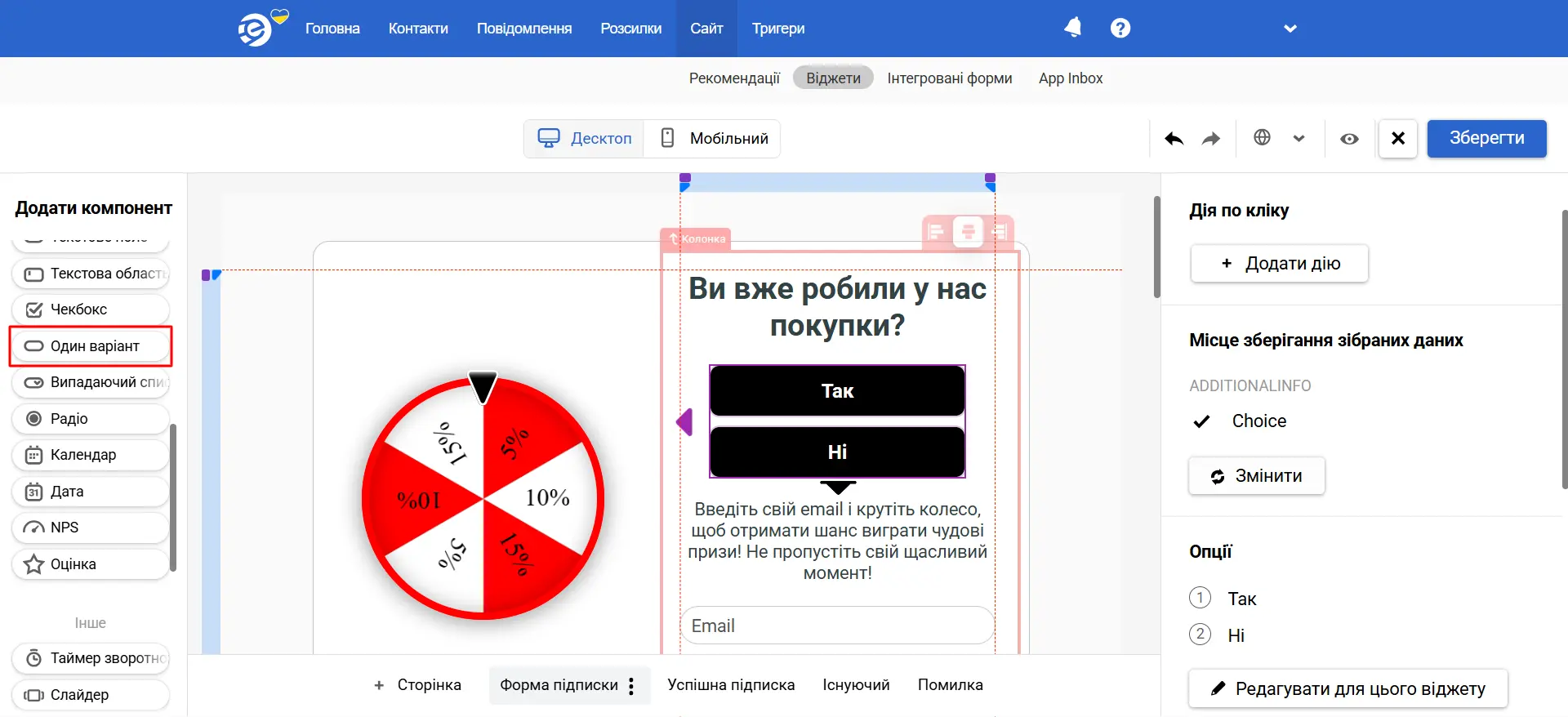1568x717 pixels.
Task: Add Радіо component
Action: tap(91, 419)
